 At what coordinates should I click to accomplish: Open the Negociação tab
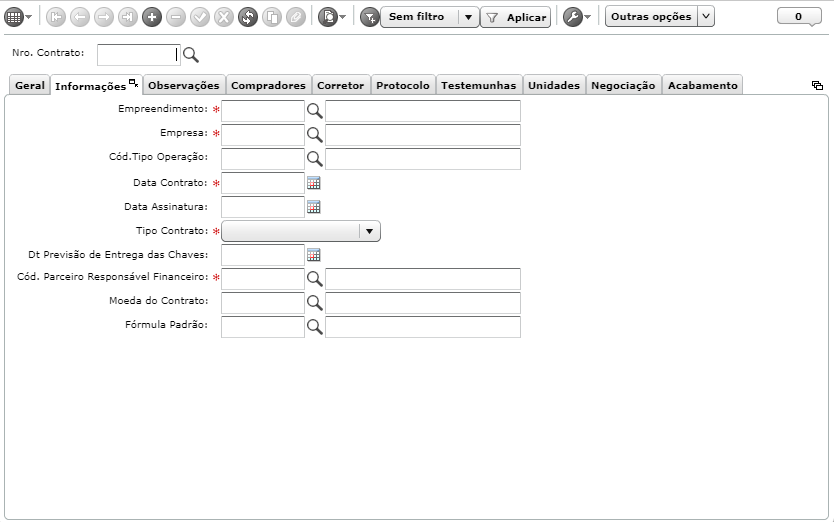tap(623, 85)
